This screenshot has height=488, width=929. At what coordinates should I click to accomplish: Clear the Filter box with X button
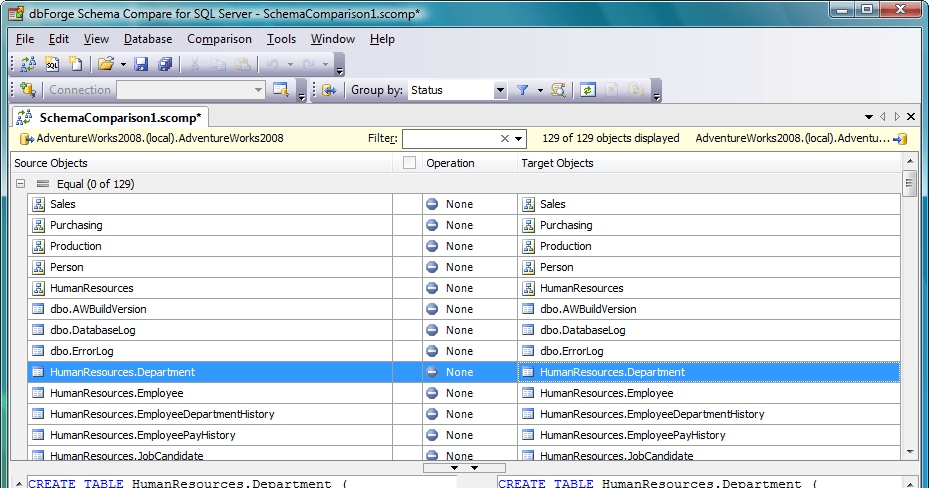[505, 139]
